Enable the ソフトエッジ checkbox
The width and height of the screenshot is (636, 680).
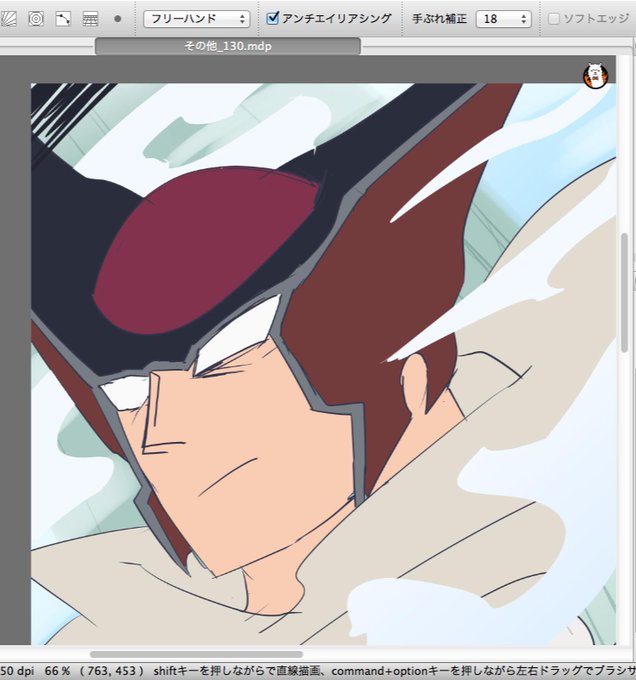pyautogui.click(x=553, y=19)
